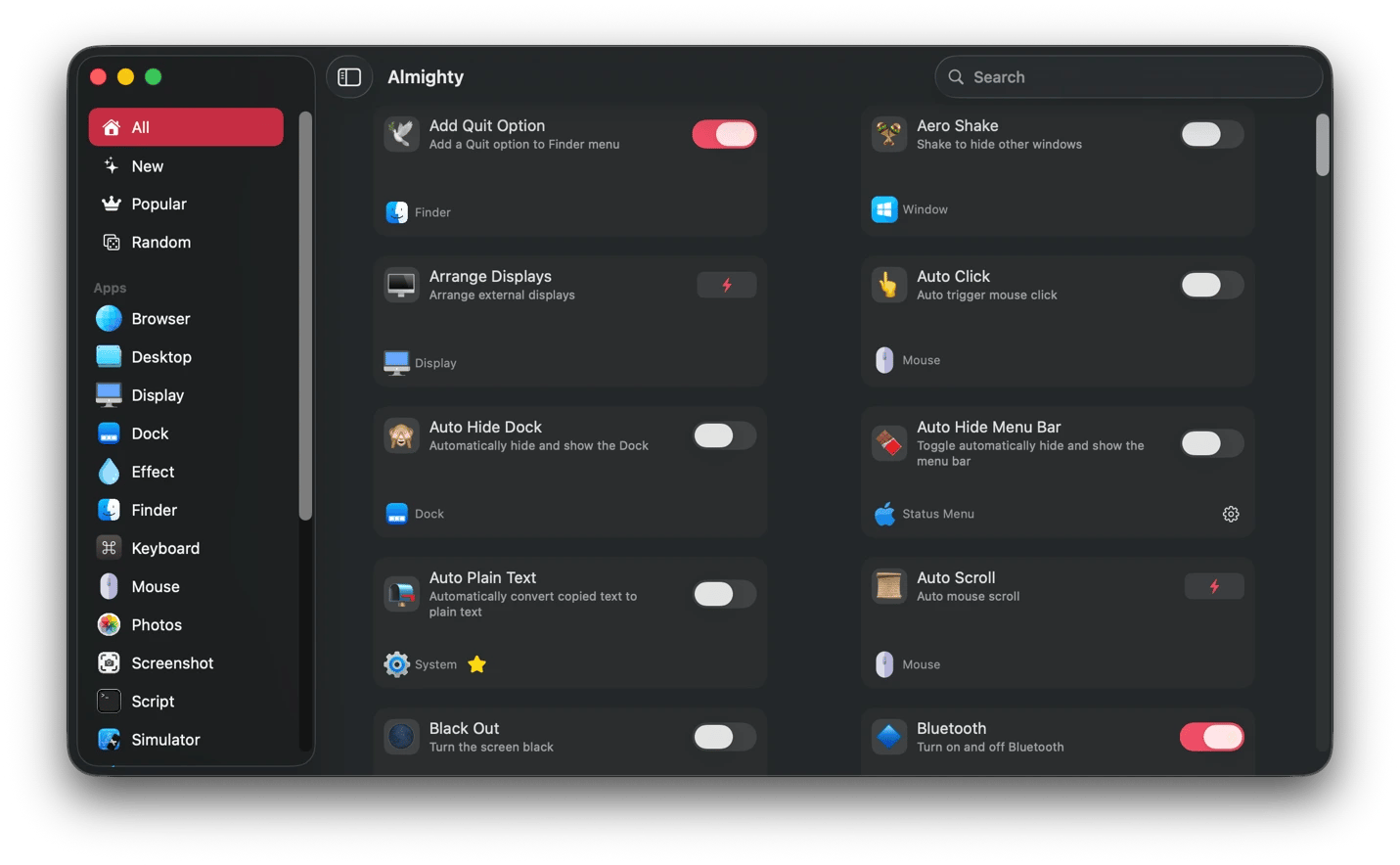
Task: Click the Mouse tag icon under Auto Scroll
Action: click(884, 664)
